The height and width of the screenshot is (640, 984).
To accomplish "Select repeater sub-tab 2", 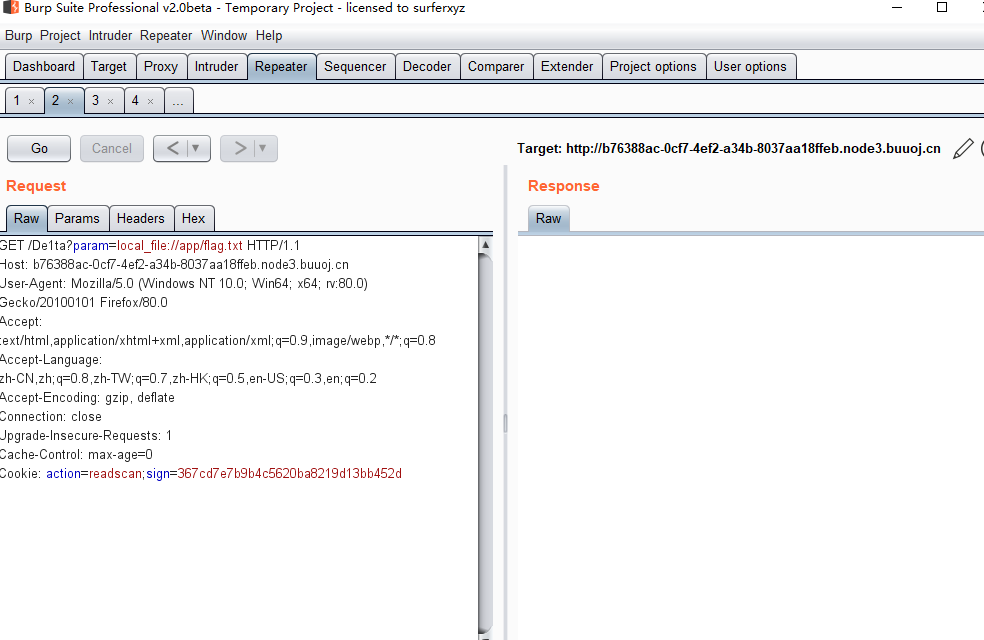I will [56, 100].
